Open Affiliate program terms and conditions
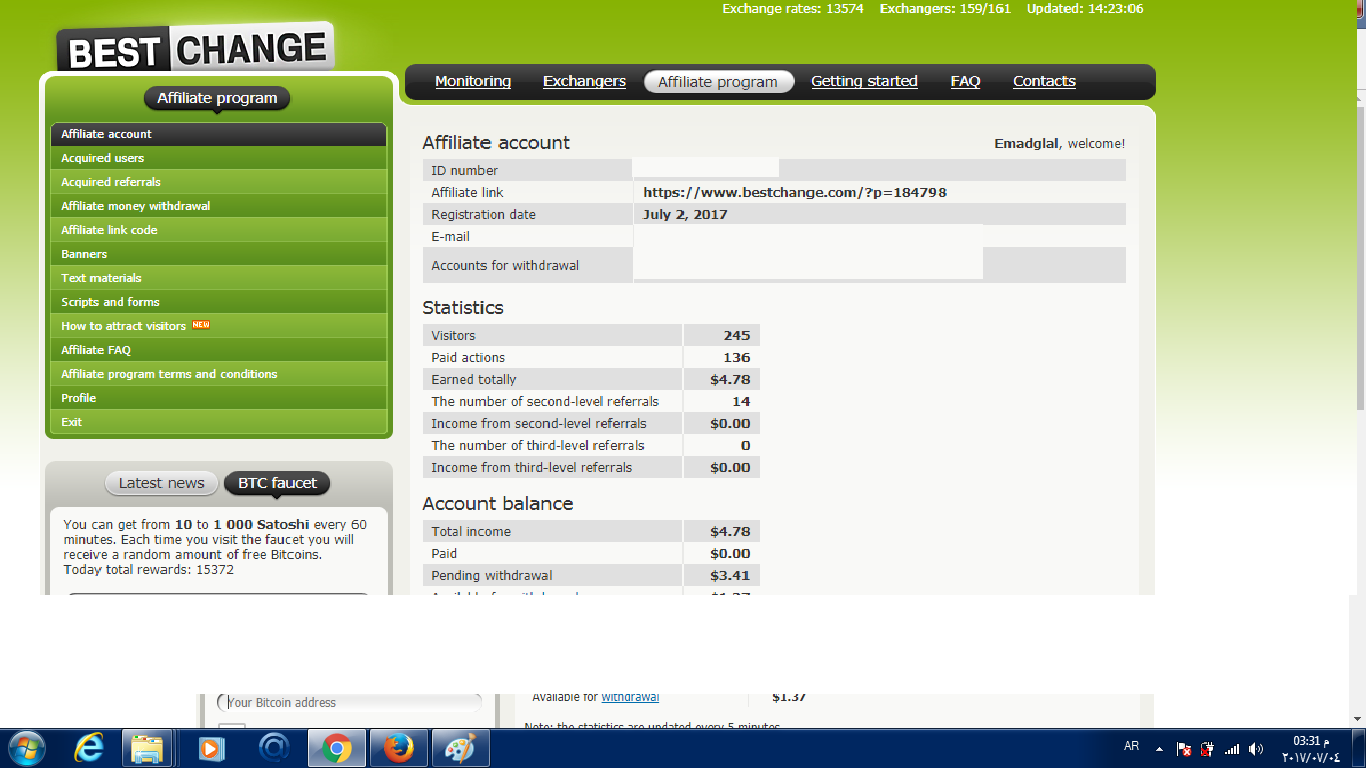 tap(218, 374)
